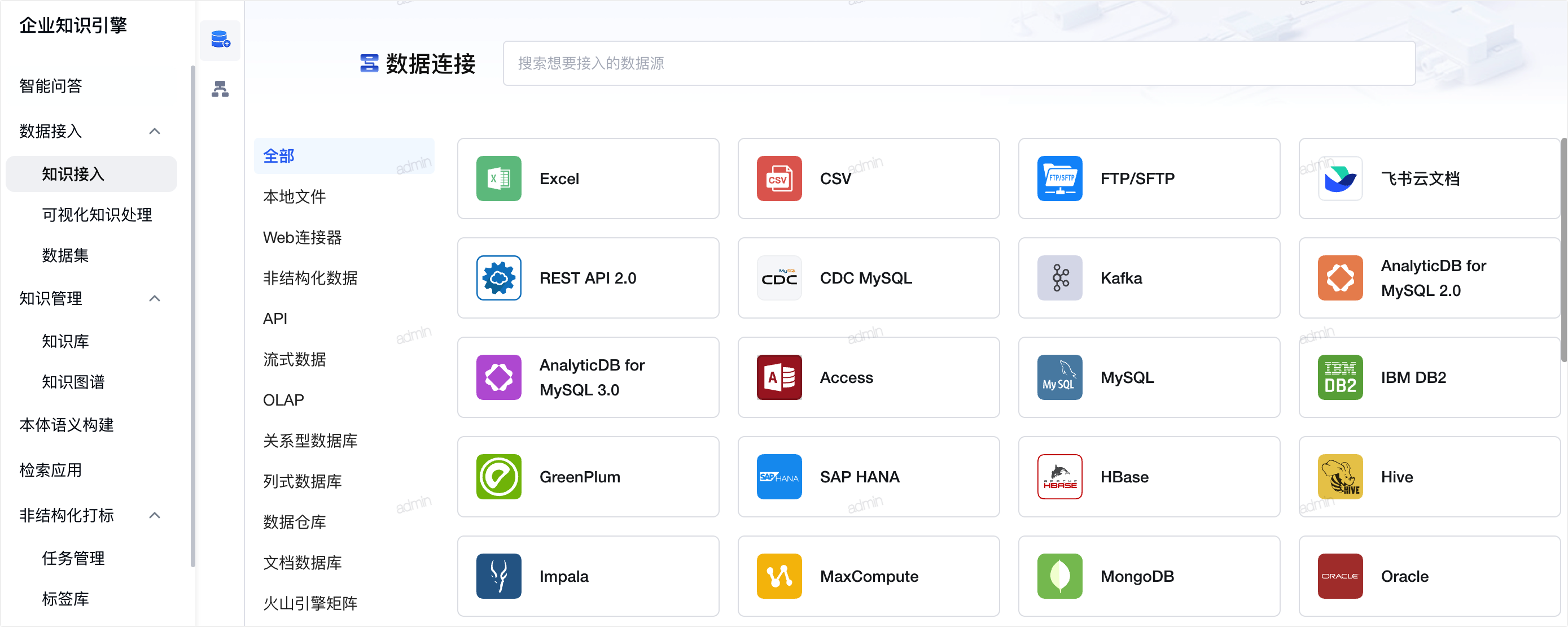Click the Impala card label text
The width and height of the screenshot is (1568, 627).
(564, 576)
